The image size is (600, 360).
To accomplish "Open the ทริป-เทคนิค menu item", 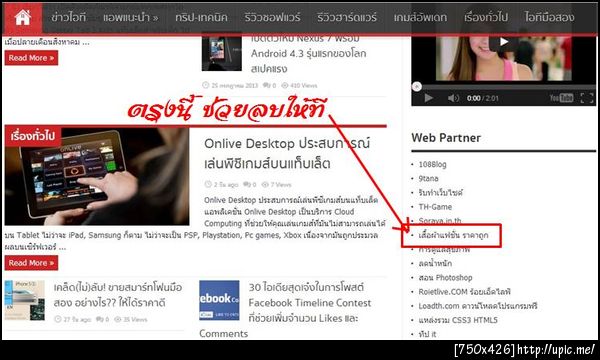I will click(x=201, y=18).
